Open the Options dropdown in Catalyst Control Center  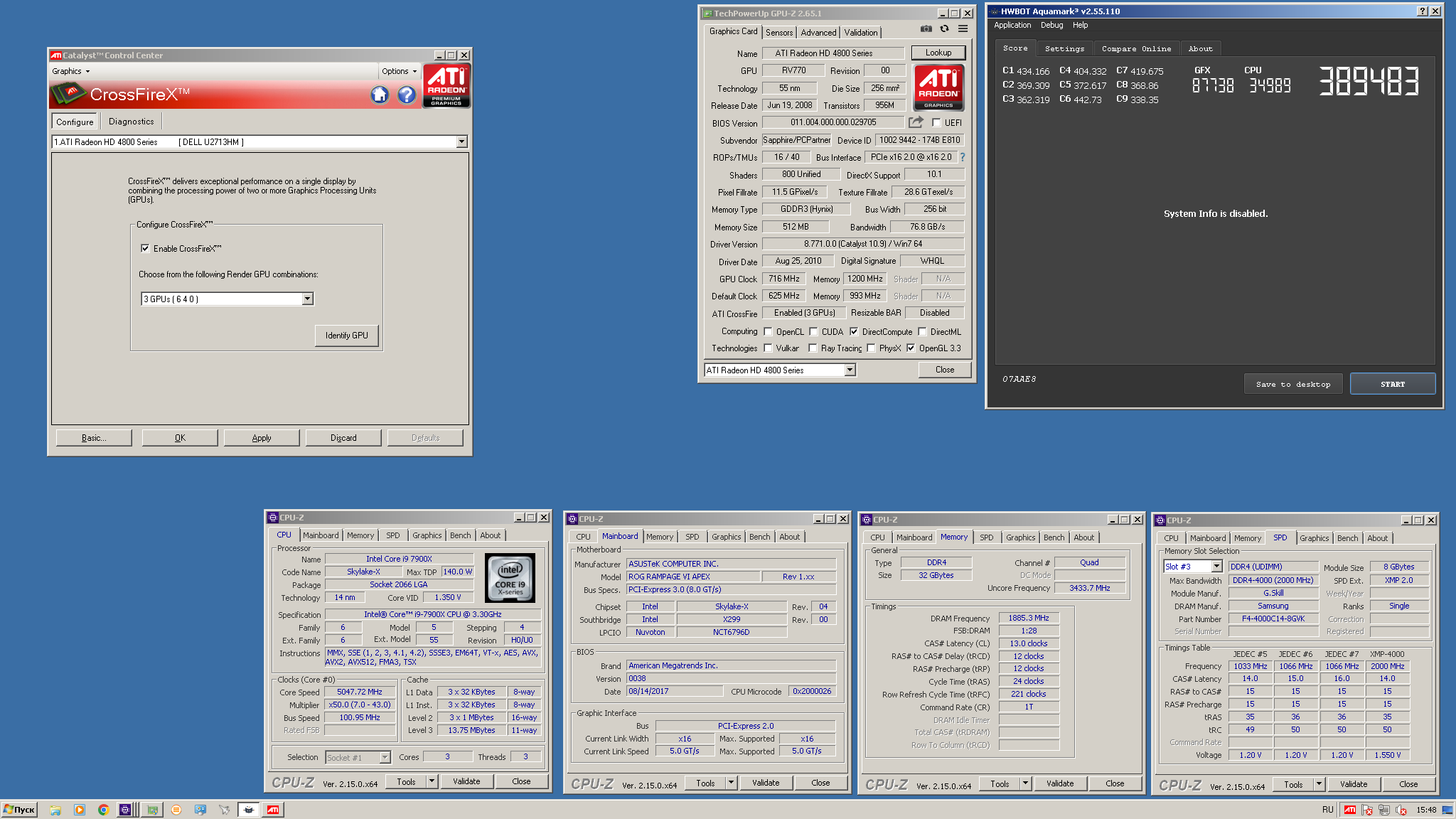(399, 71)
